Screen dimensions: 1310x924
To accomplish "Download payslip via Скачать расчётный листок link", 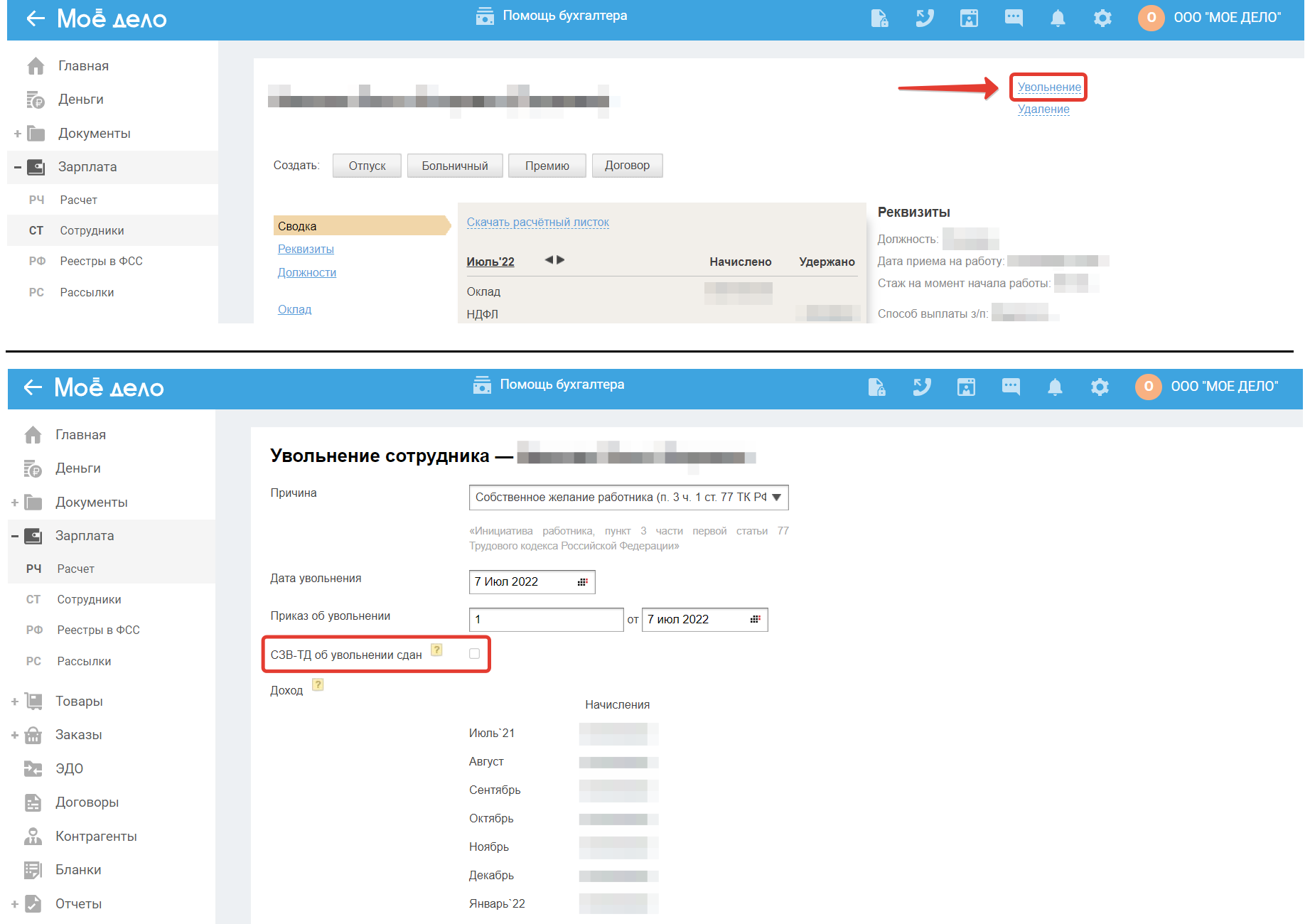I will (538, 222).
